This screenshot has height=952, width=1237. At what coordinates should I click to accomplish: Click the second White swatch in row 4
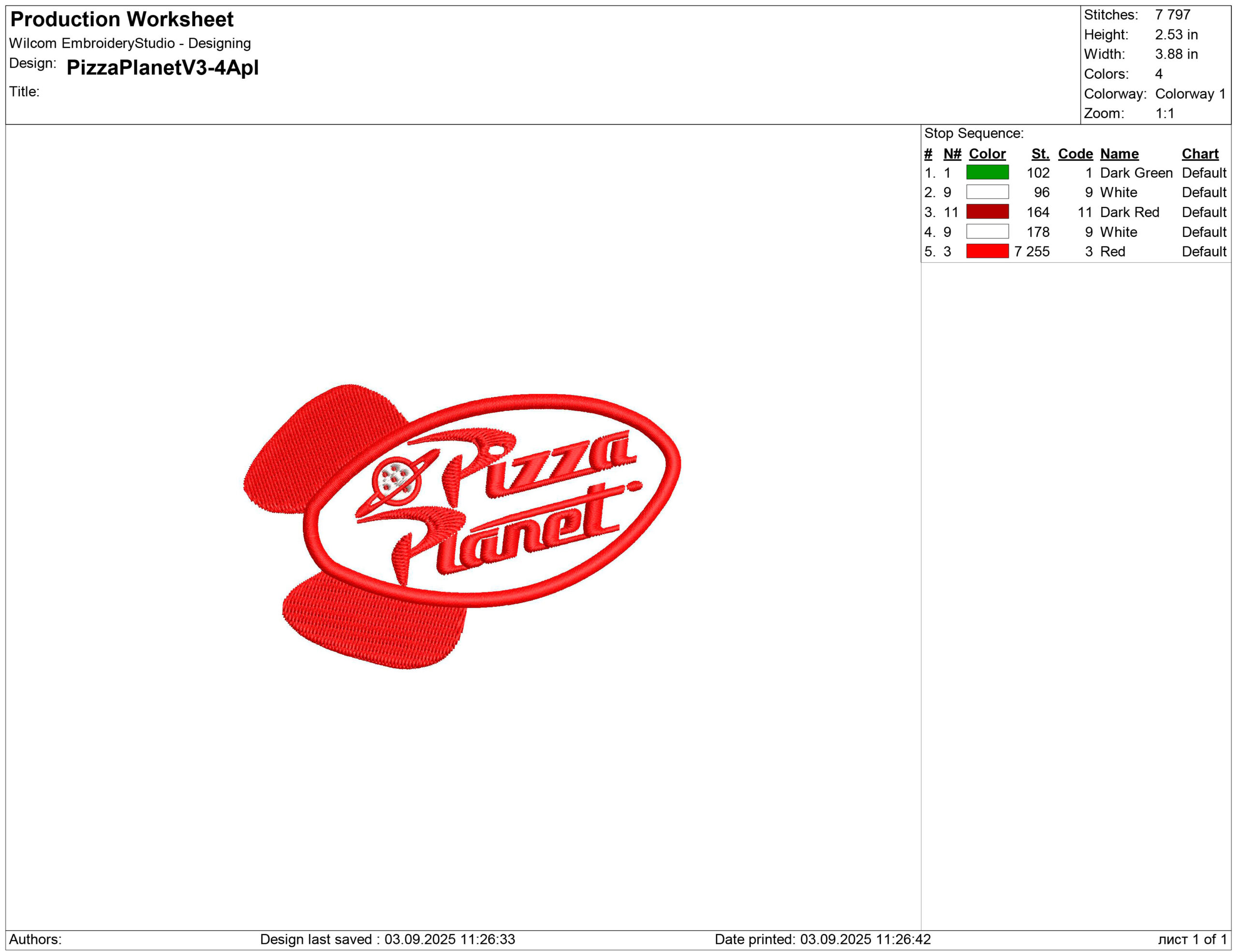coord(987,231)
